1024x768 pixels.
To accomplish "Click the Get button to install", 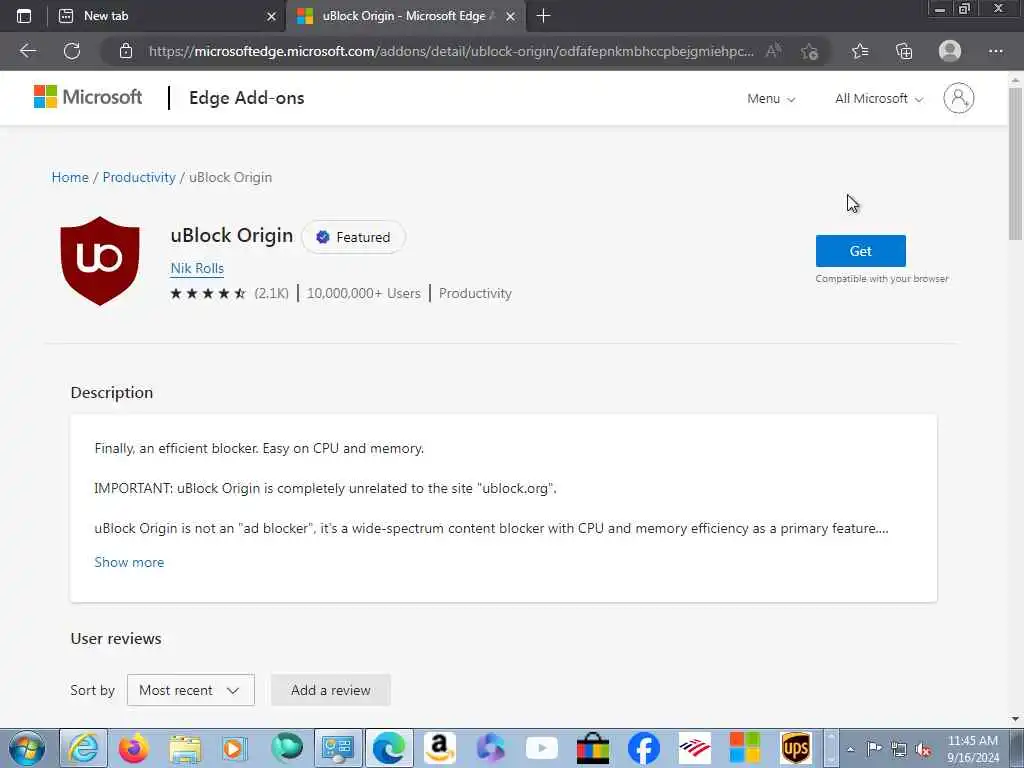I will point(860,251).
